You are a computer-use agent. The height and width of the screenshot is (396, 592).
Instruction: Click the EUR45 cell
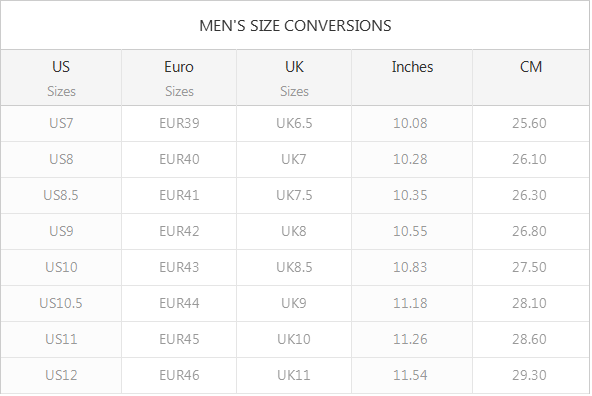click(x=179, y=339)
